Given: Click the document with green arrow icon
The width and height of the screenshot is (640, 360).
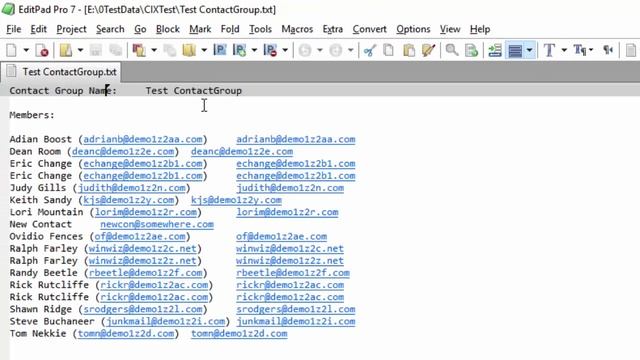Looking at the screenshot, I should [x=471, y=51].
